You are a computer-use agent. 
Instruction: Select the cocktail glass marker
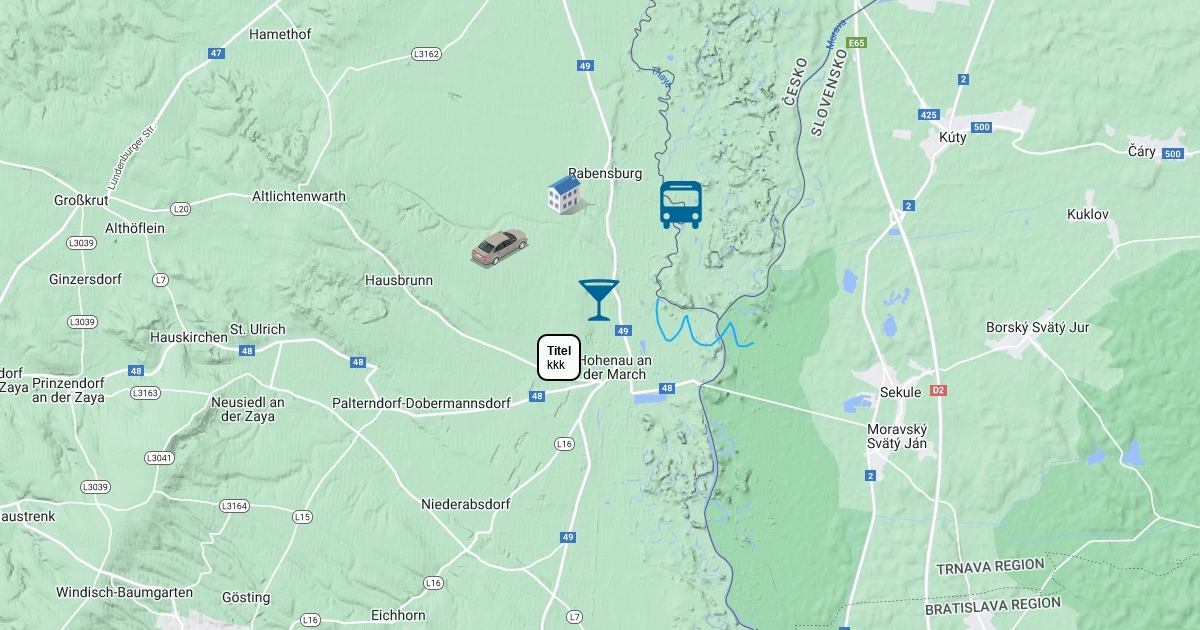(x=598, y=300)
